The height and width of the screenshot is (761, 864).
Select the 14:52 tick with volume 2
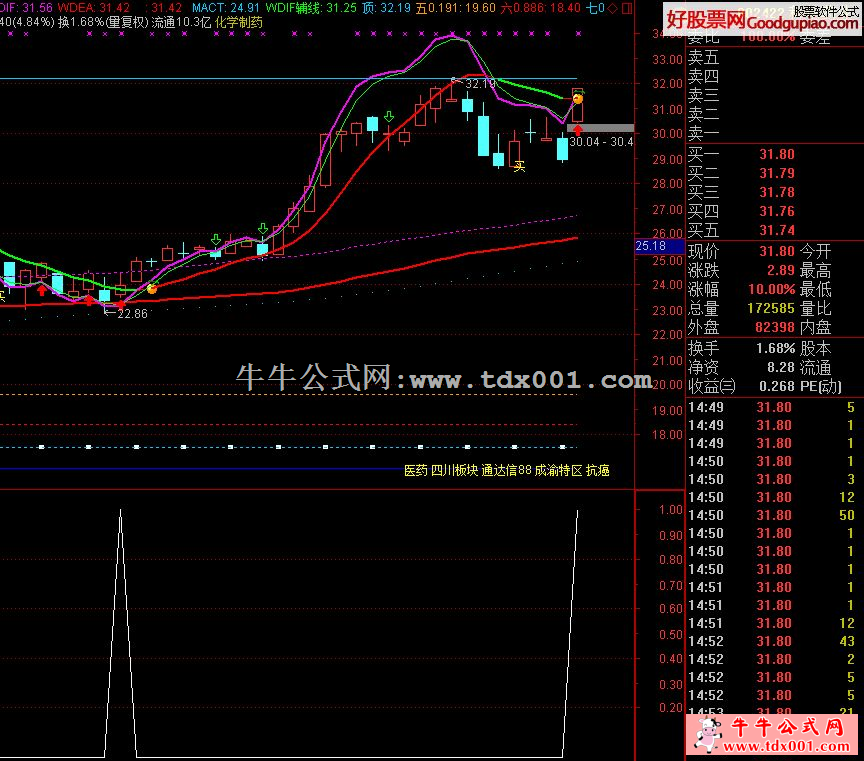(x=771, y=659)
